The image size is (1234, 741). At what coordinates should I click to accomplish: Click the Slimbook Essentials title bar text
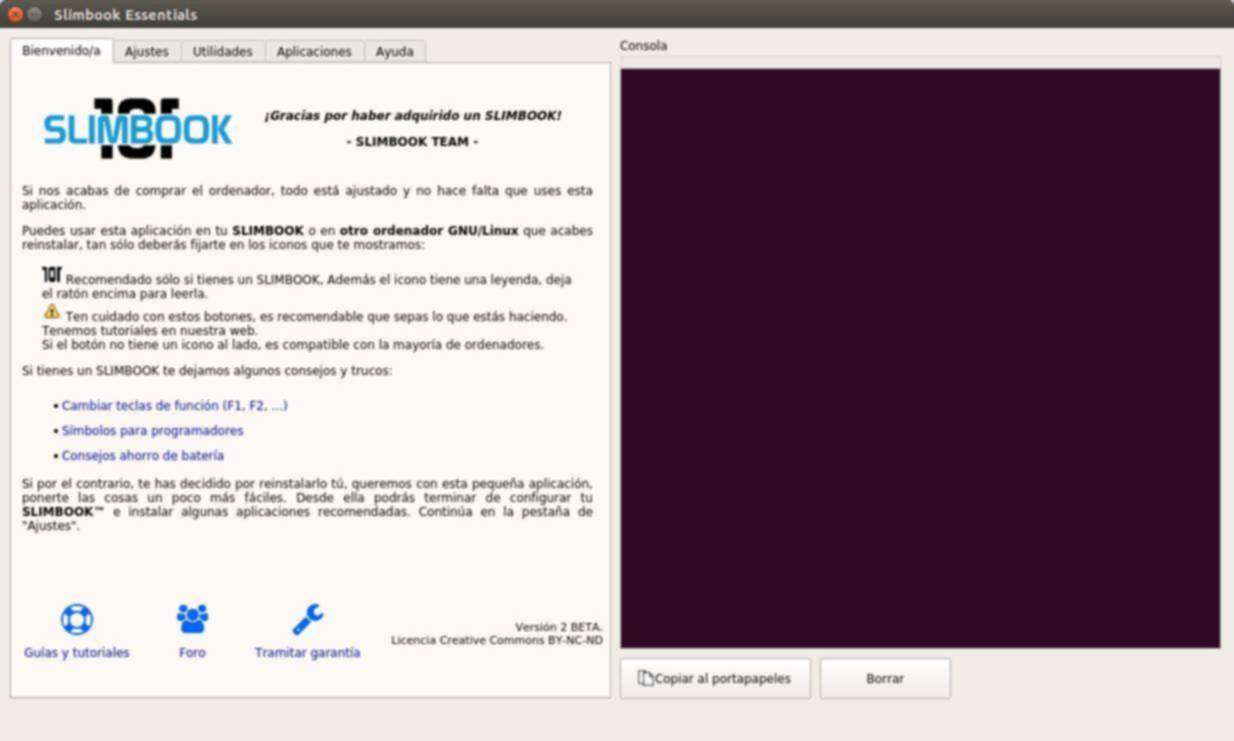(x=125, y=14)
